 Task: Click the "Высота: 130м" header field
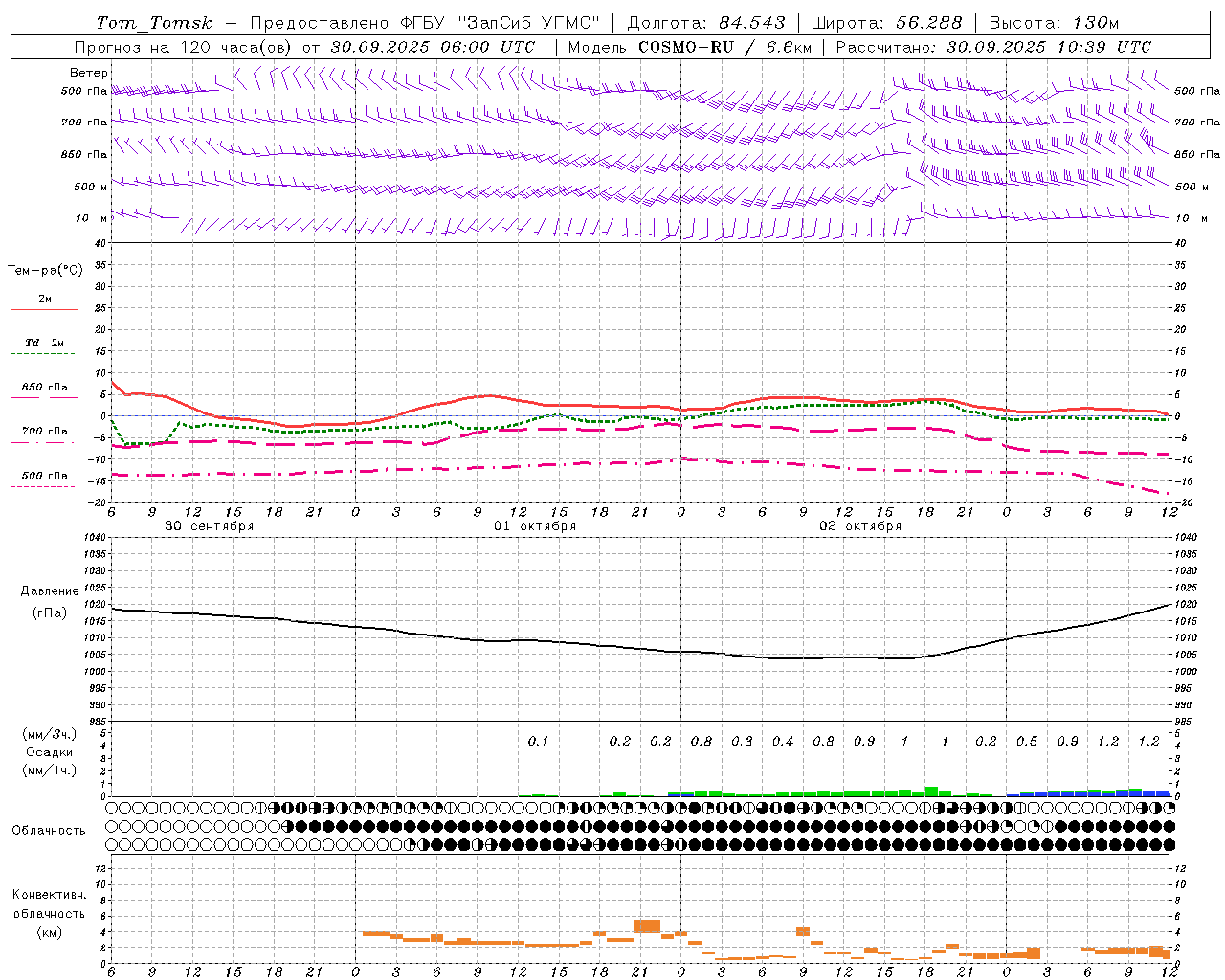click(x=1054, y=23)
